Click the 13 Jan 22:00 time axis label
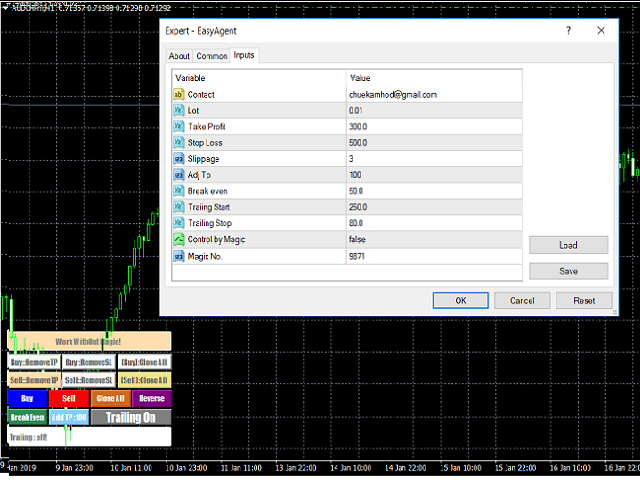640x480 pixels. coord(296,468)
